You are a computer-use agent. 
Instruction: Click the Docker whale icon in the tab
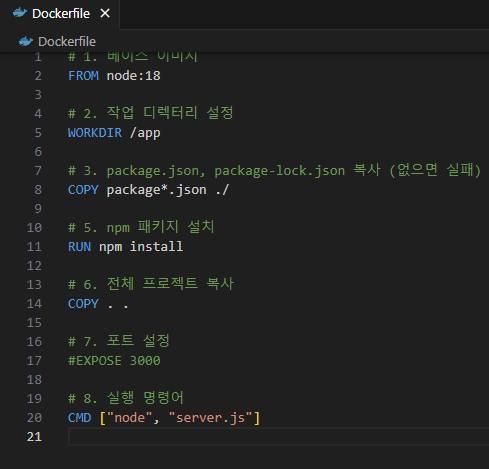click(x=20, y=13)
